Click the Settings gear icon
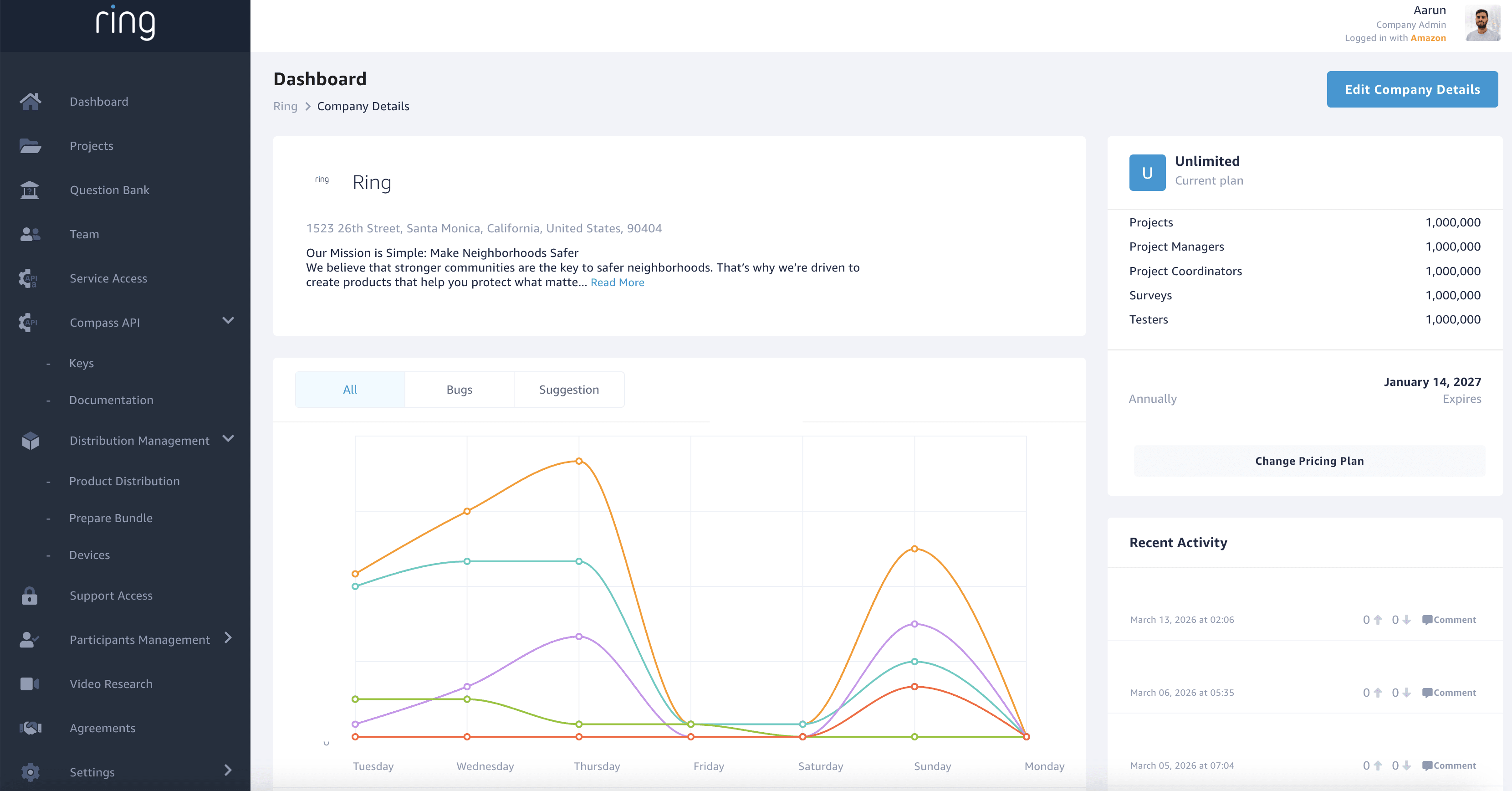1512x791 pixels. pos(30,772)
